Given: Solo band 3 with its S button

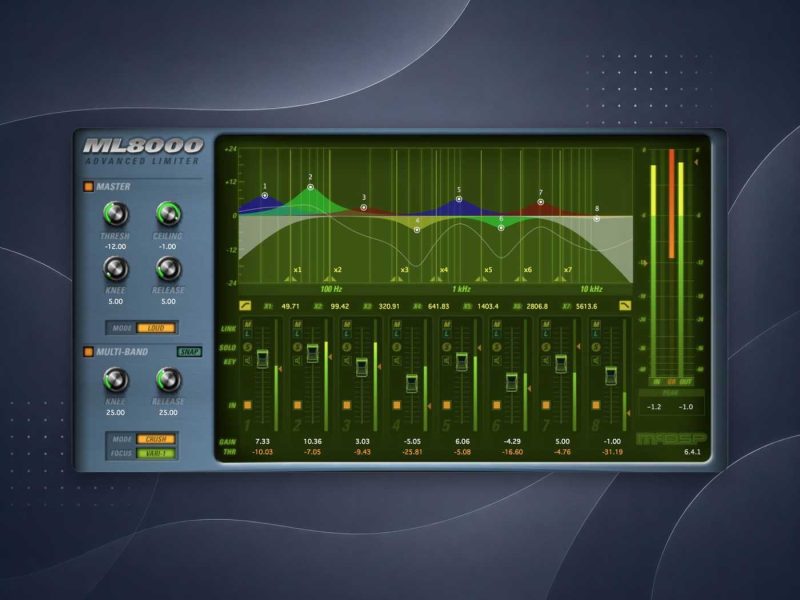Looking at the screenshot, I should coord(347,347).
